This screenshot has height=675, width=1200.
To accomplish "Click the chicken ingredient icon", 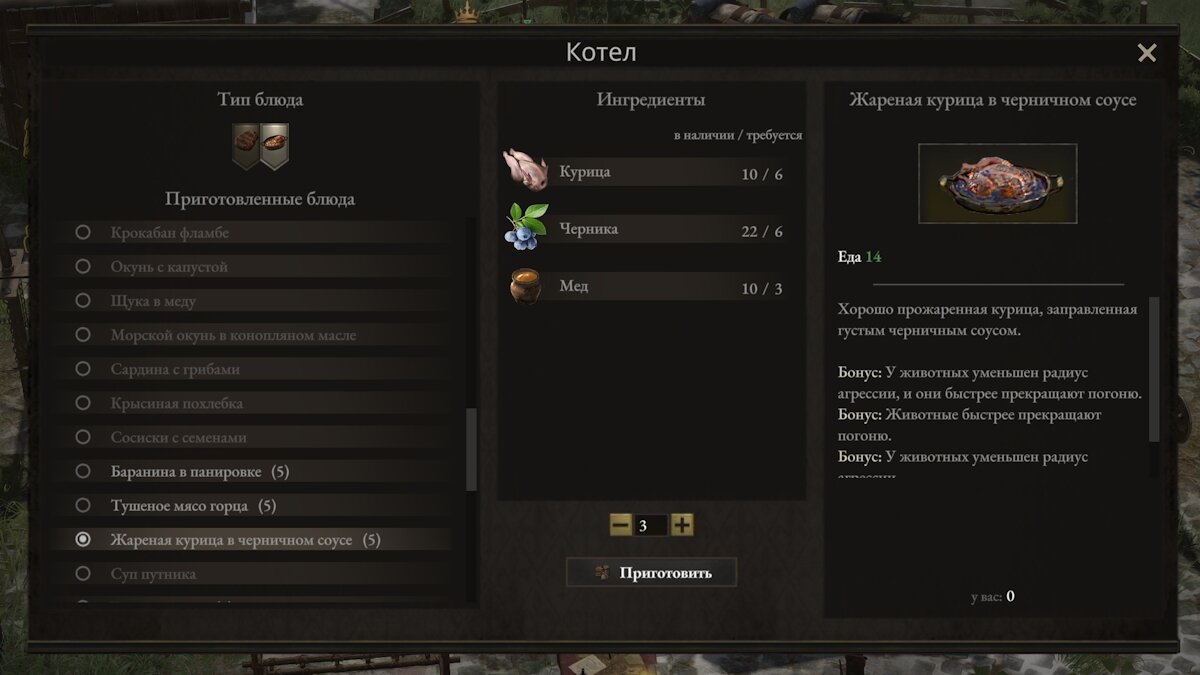I will [525, 171].
